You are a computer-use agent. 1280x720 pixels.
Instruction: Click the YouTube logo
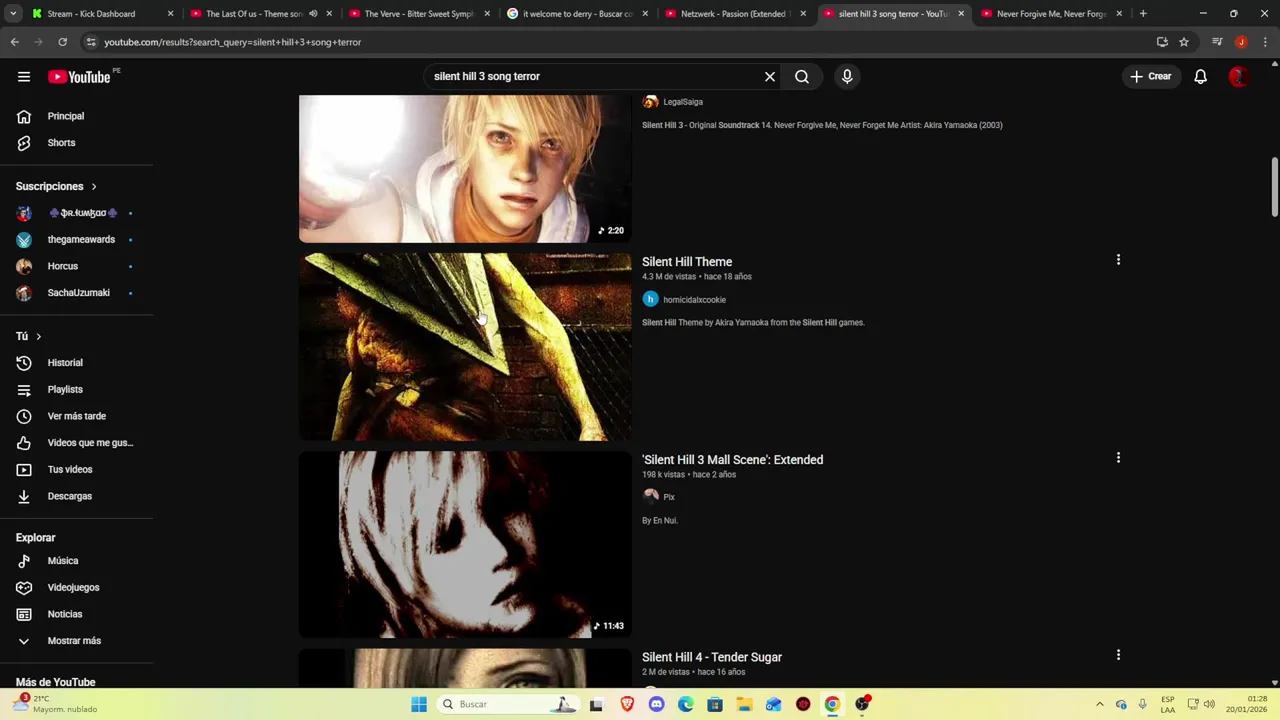click(79, 77)
